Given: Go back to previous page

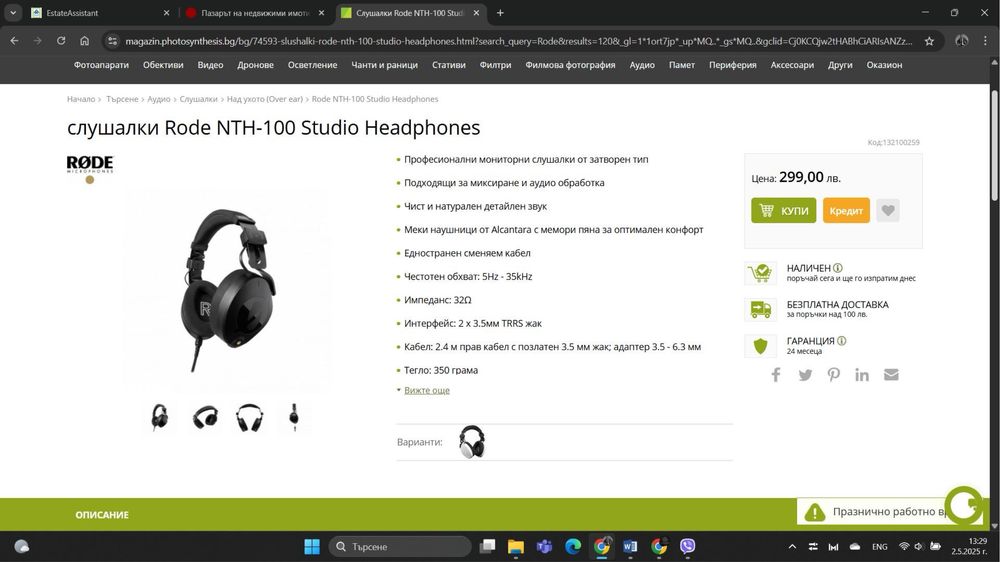Looking at the screenshot, I should point(14,41).
